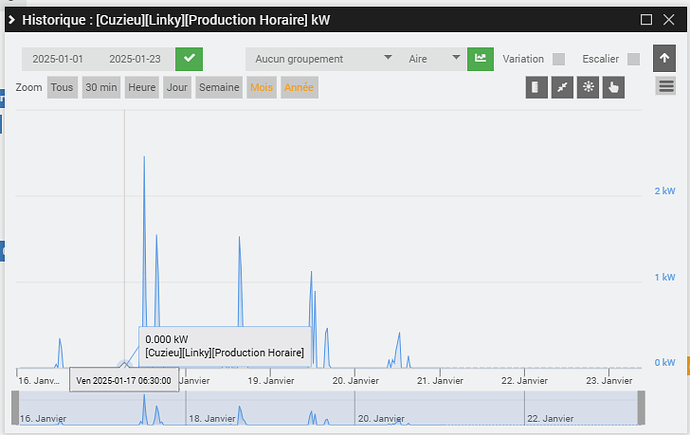Click the 22. Janvier label in navigator

[550, 418]
